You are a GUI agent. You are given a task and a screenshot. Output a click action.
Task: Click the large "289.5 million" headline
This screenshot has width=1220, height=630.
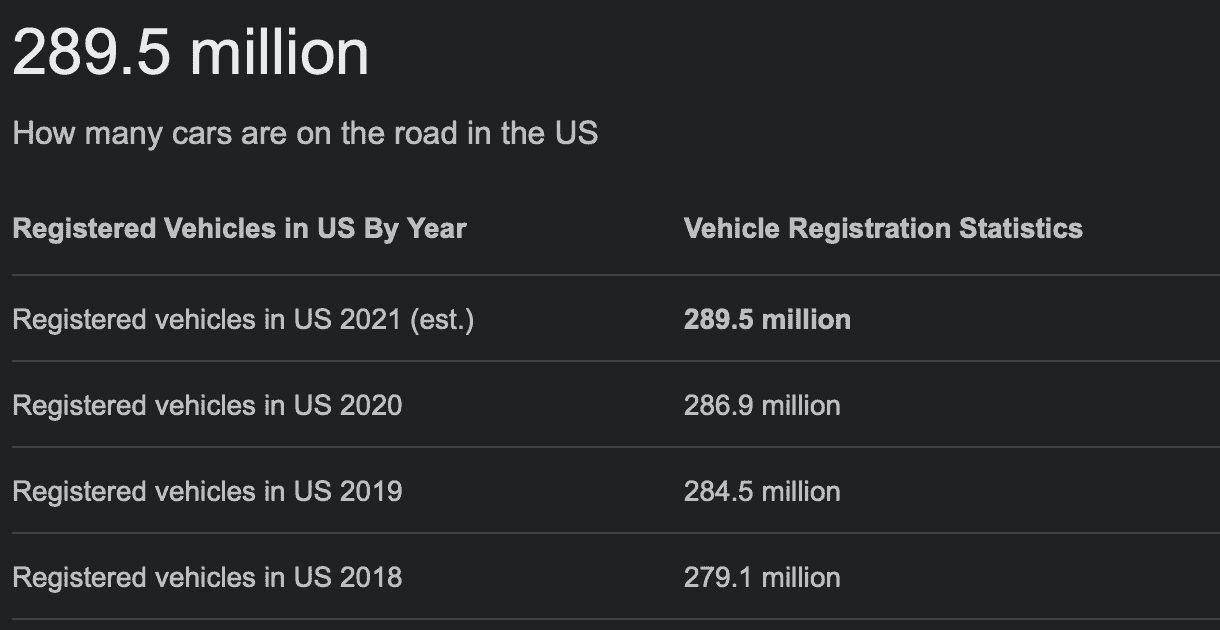(x=190, y=52)
